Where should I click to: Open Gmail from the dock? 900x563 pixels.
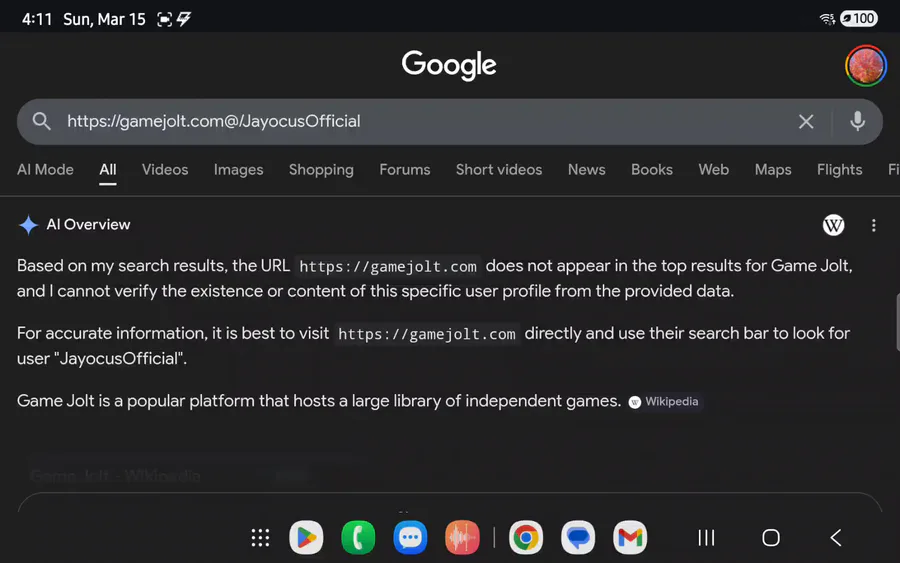click(630, 538)
